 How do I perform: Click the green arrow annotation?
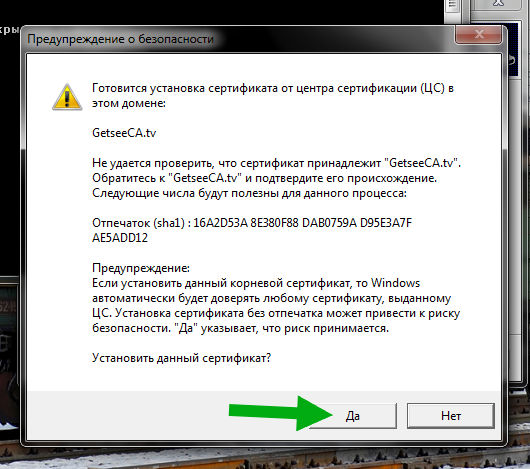(281, 413)
